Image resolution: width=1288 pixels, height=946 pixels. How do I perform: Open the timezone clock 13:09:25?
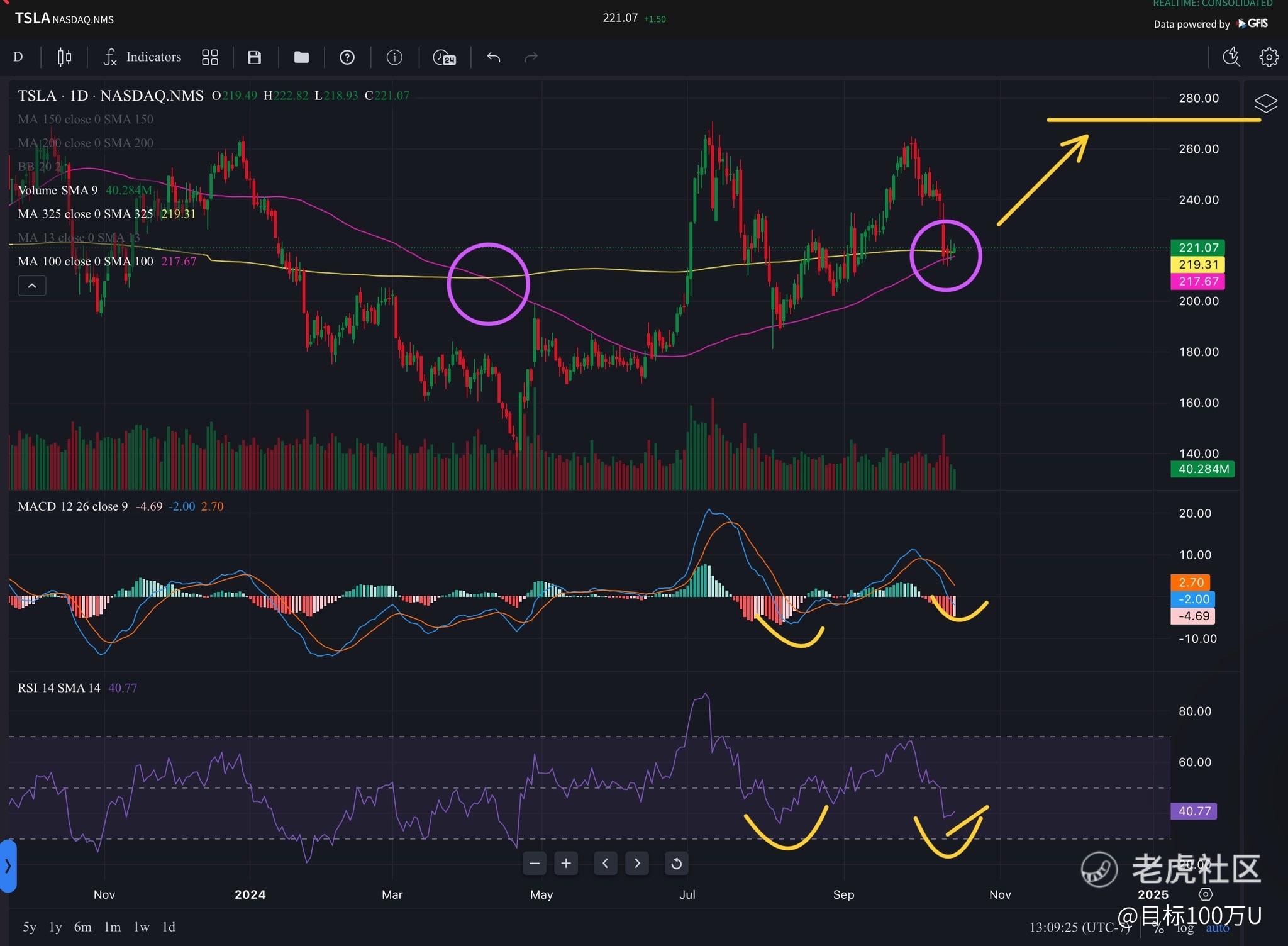pos(1079,928)
